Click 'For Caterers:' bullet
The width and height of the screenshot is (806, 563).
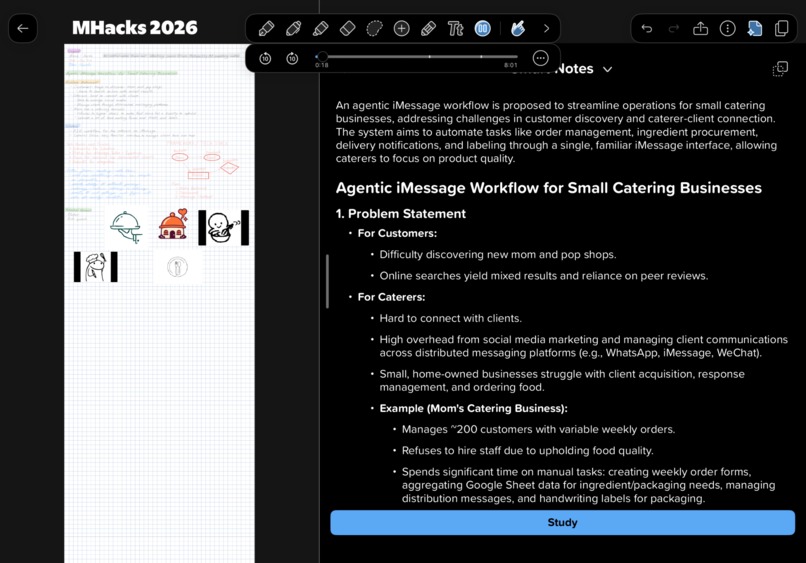391,297
